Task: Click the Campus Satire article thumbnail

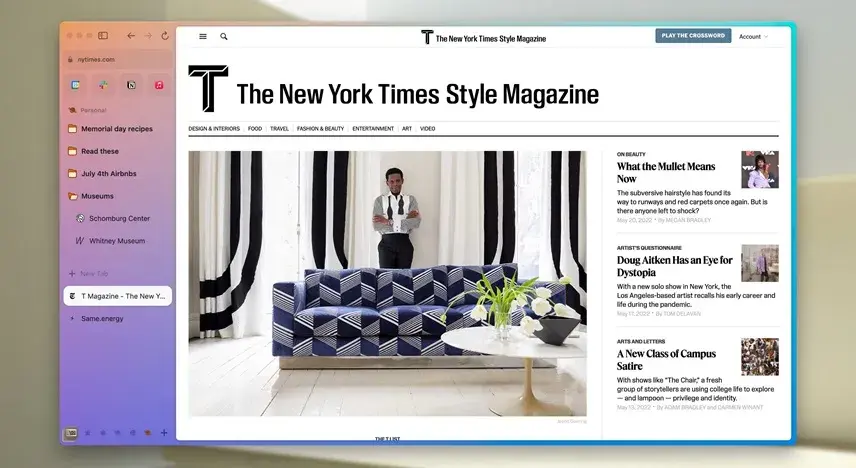Action: [759, 357]
